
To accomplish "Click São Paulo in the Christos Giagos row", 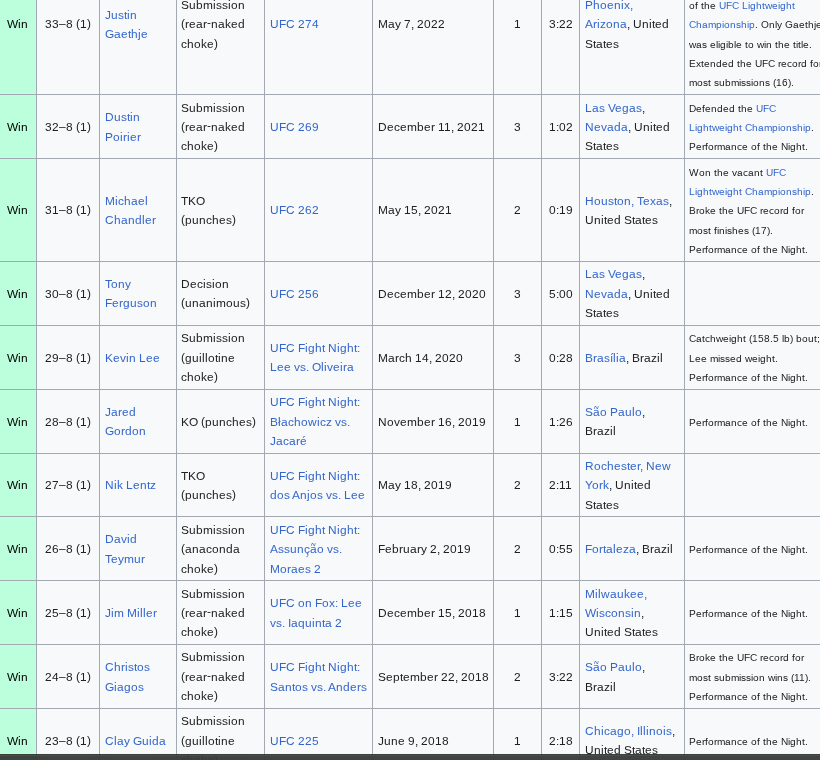I will click(x=613, y=667).
